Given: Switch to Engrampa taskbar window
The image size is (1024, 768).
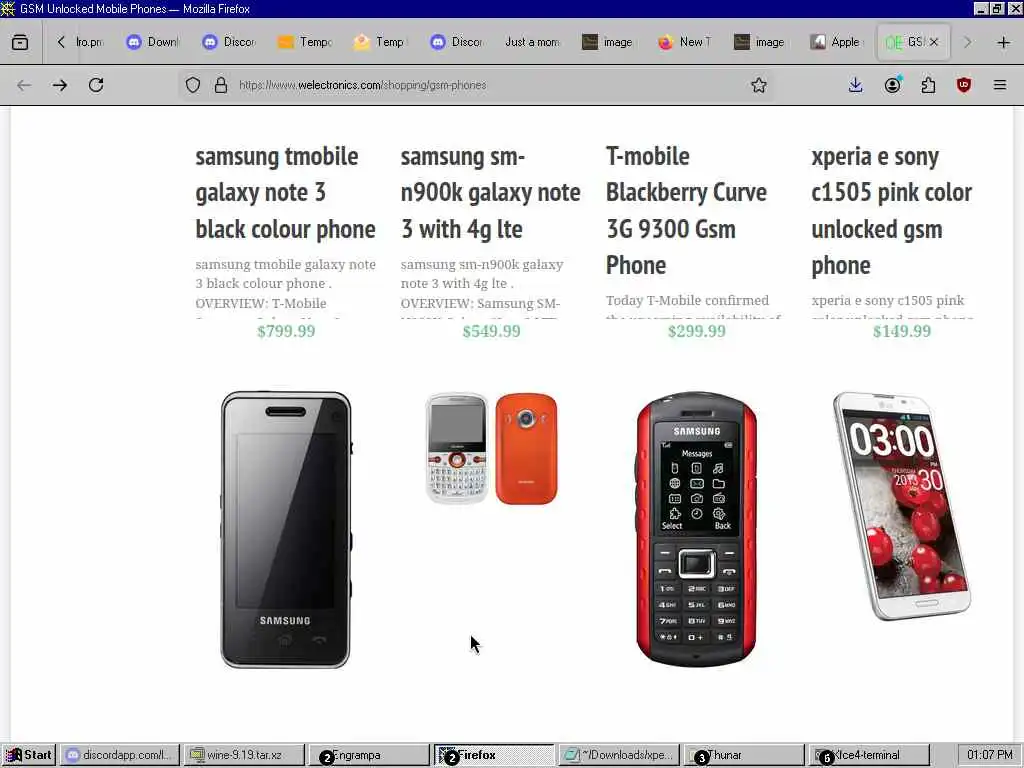Looking at the screenshot, I should tap(368, 755).
